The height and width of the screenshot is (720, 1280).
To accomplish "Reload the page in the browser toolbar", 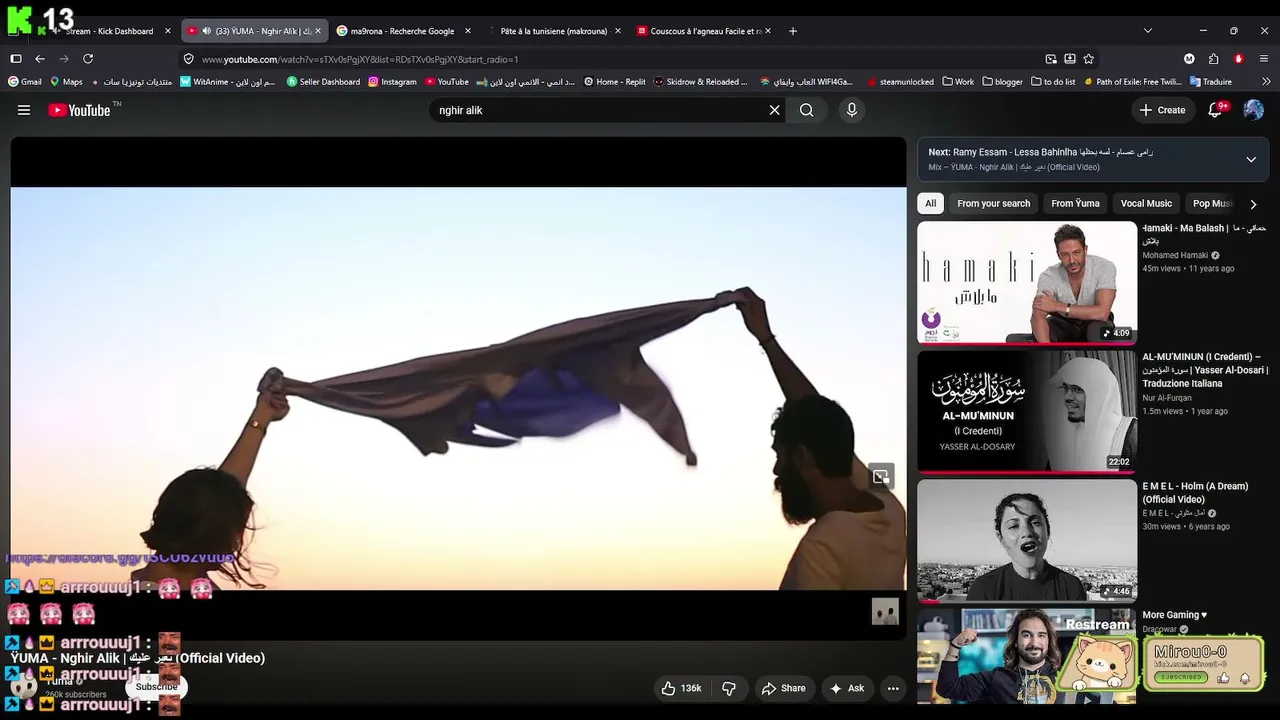I will (88, 59).
